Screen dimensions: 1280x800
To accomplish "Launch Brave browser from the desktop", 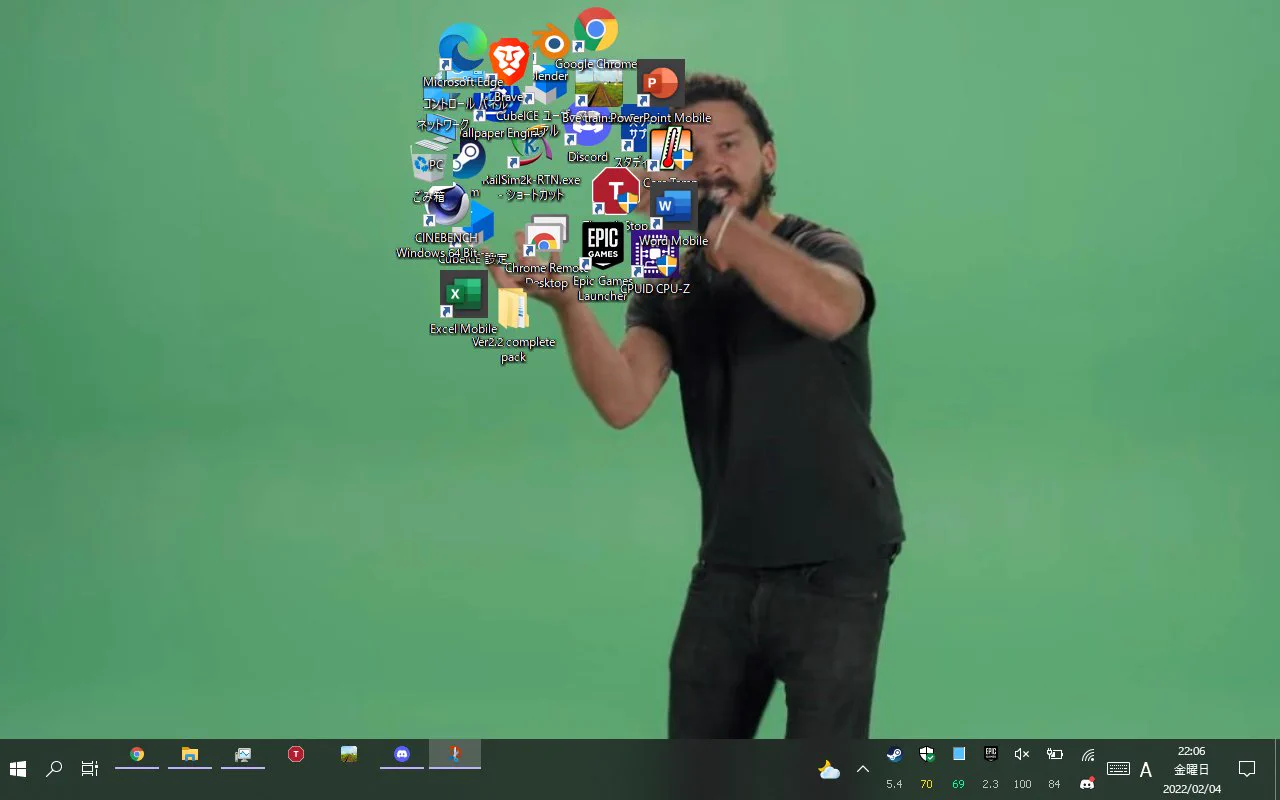I will coord(508,62).
